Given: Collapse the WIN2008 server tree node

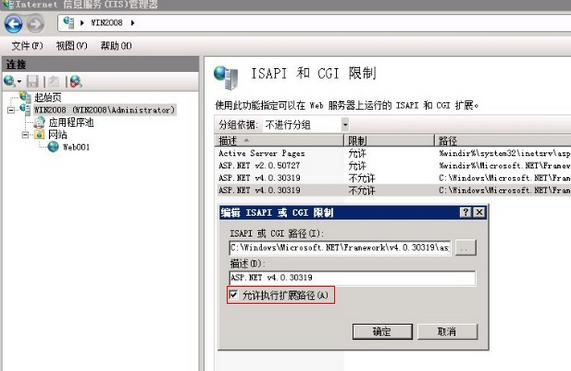Looking at the screenshot, I should (11, 110).
